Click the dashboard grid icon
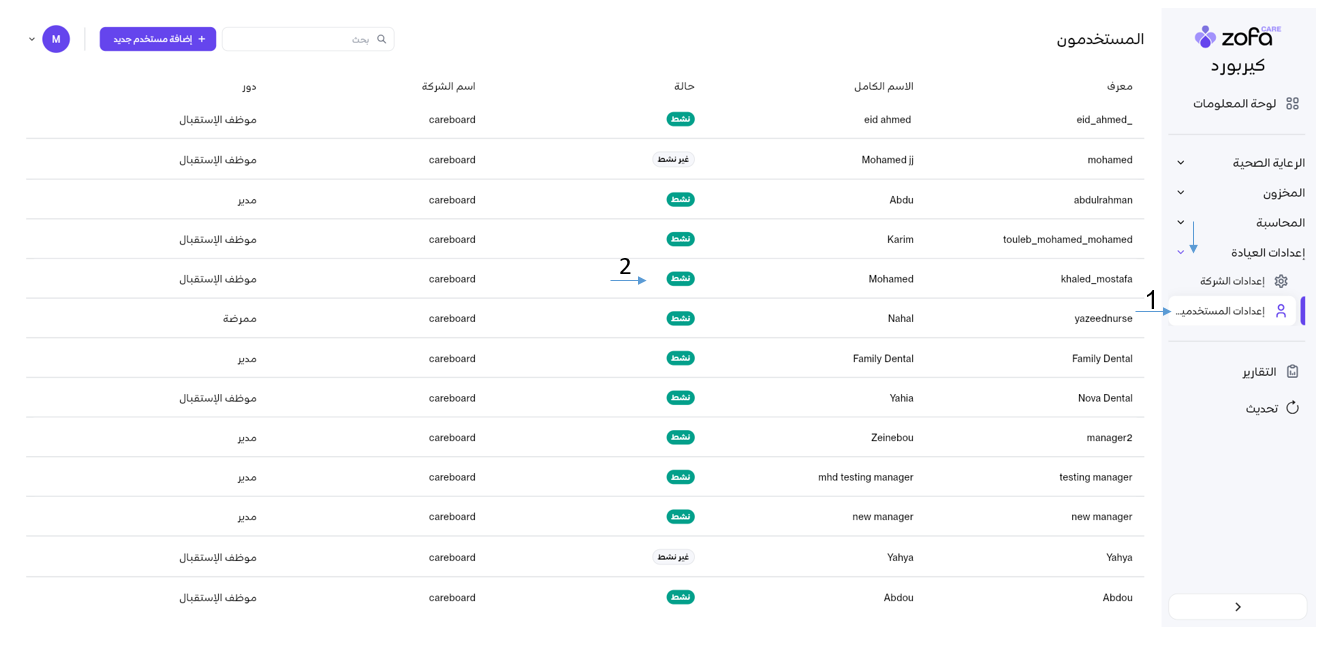Image resolution: width=1318 pixels, height=670 pixels. 1292,103
